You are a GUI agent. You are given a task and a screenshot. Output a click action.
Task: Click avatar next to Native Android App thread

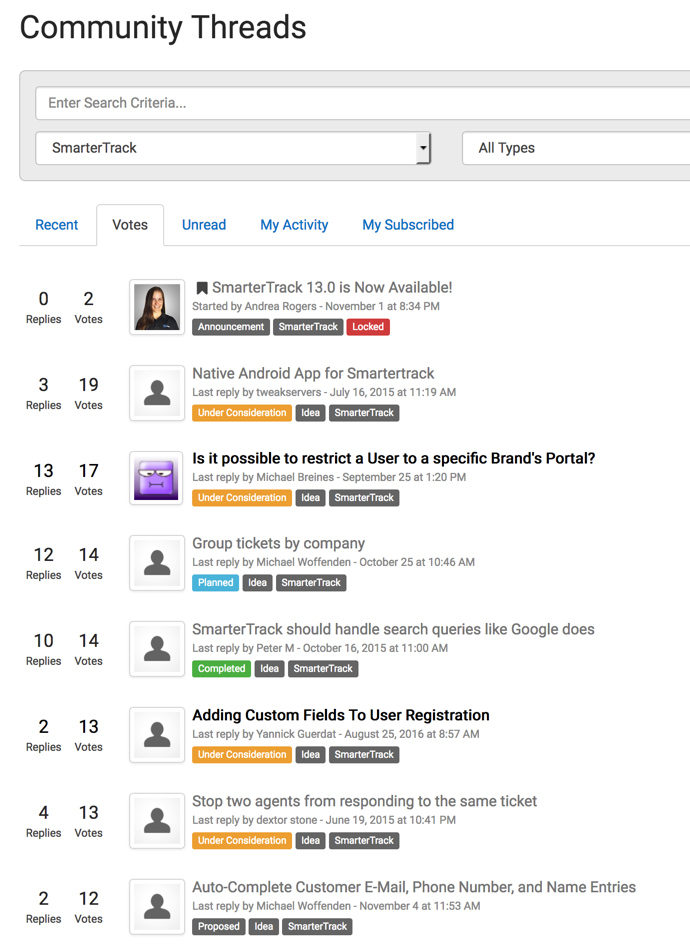pos(157,392)
